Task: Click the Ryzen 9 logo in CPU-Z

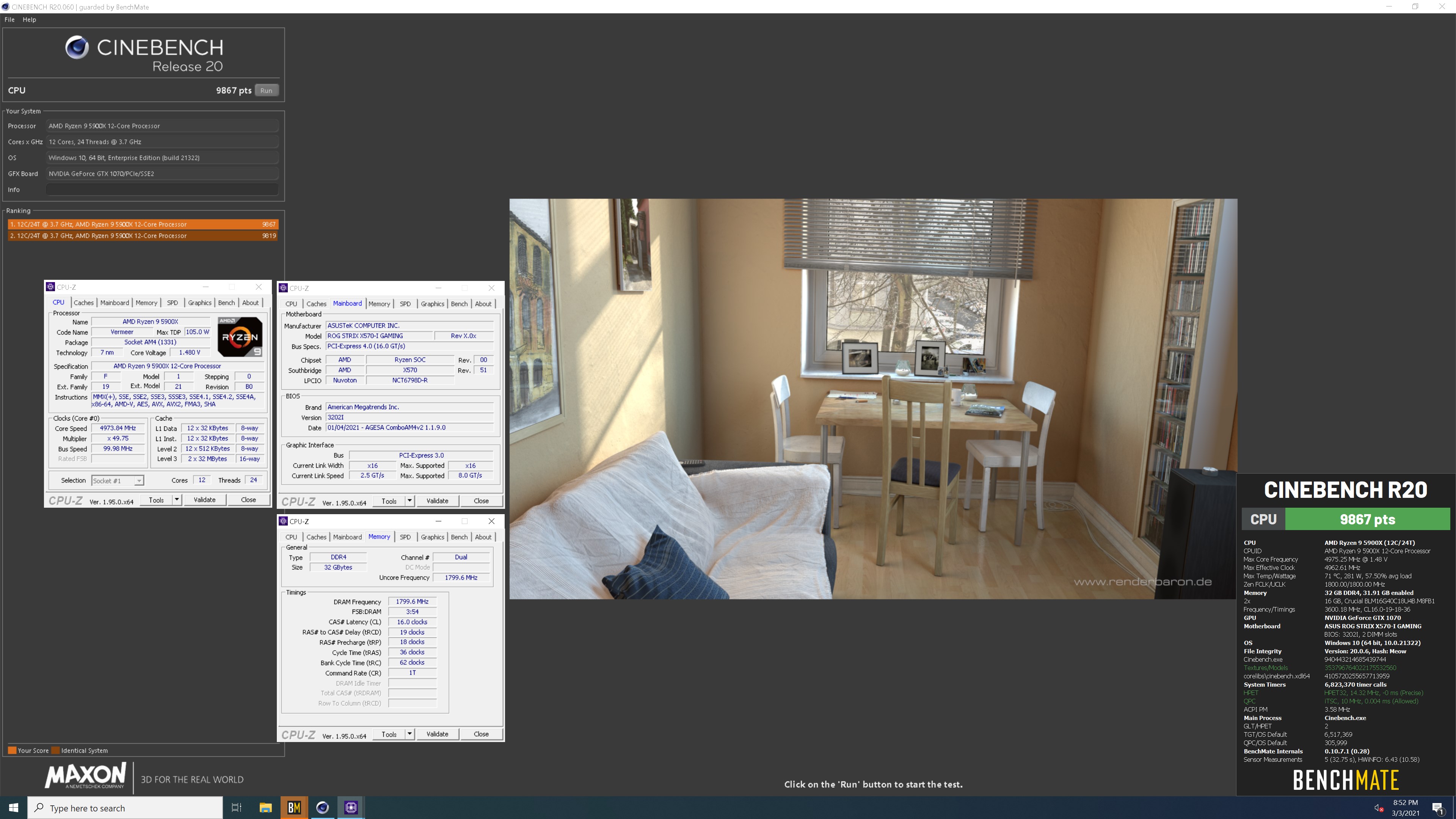Action: tap(240, 337)
